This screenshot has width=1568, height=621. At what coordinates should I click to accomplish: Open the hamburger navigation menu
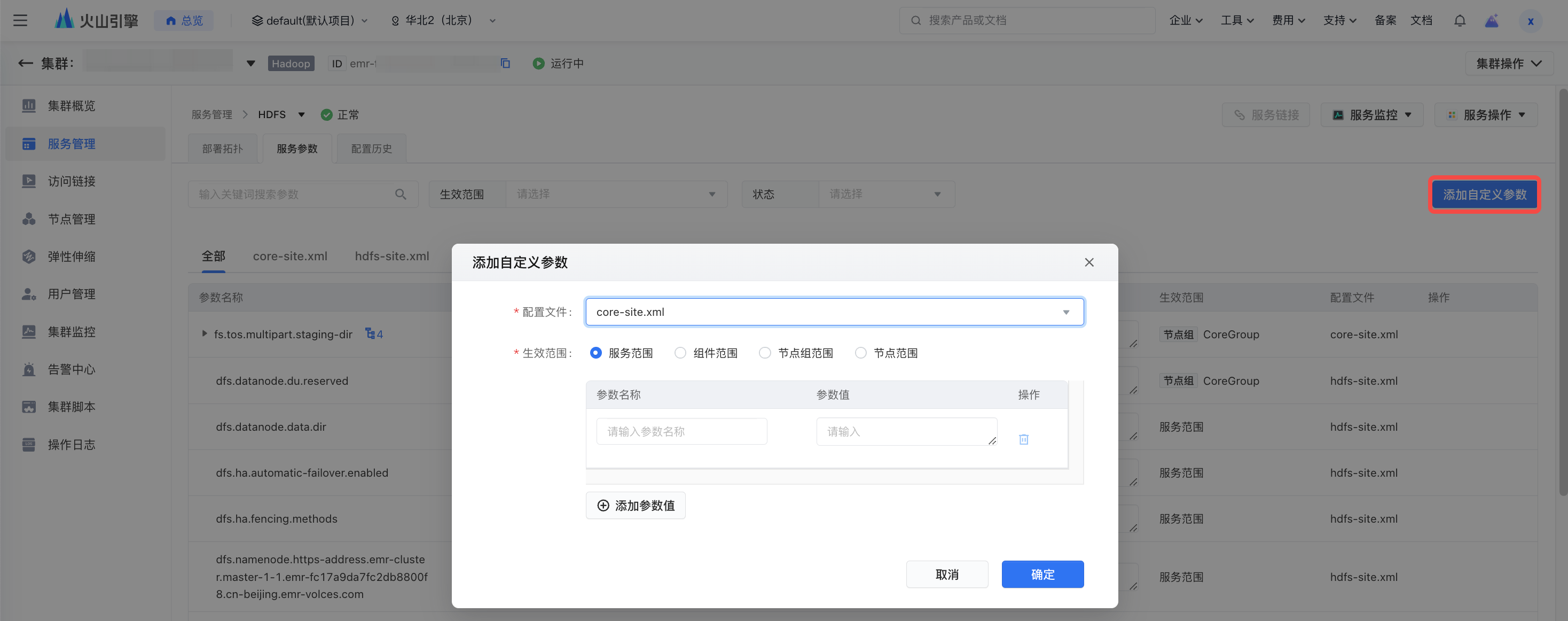click(20, 21)
